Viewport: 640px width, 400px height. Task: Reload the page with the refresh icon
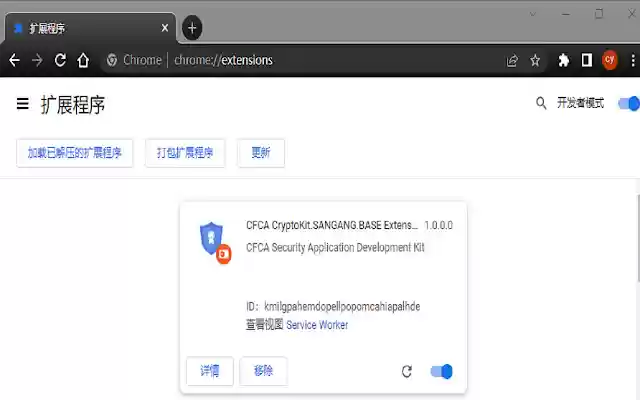[60, 60]
